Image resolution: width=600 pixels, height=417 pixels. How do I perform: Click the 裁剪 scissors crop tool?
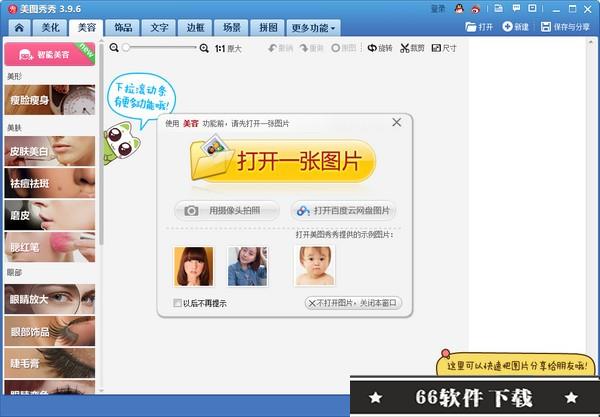412,48
